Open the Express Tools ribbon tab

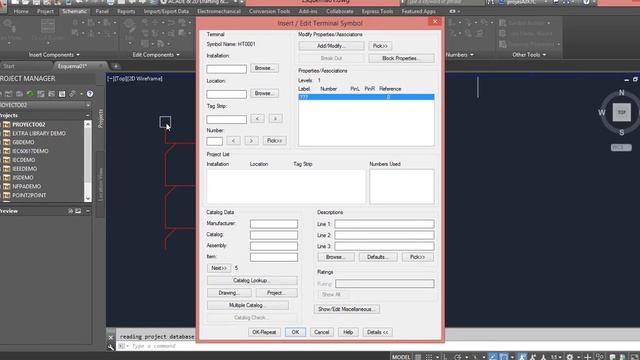[378, 11]
